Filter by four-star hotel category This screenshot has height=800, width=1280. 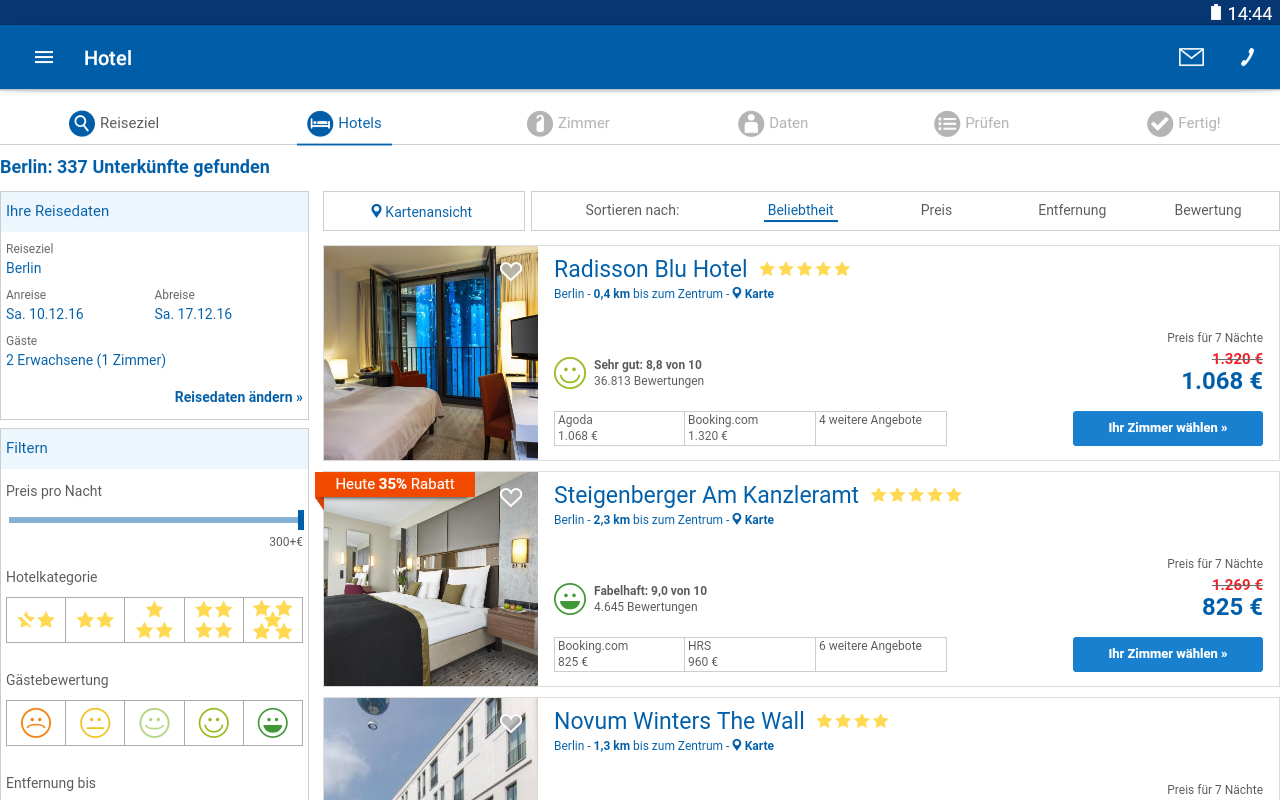[x=214, y=620]
